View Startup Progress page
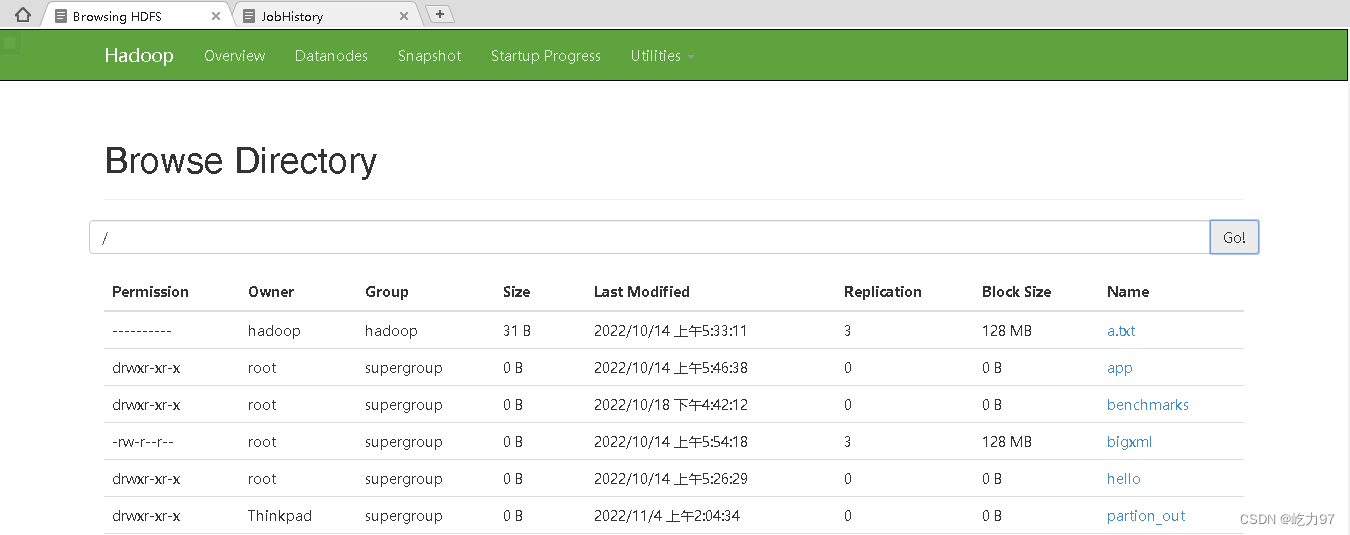This screenshot has height=535, width=1350. point(546,56)
